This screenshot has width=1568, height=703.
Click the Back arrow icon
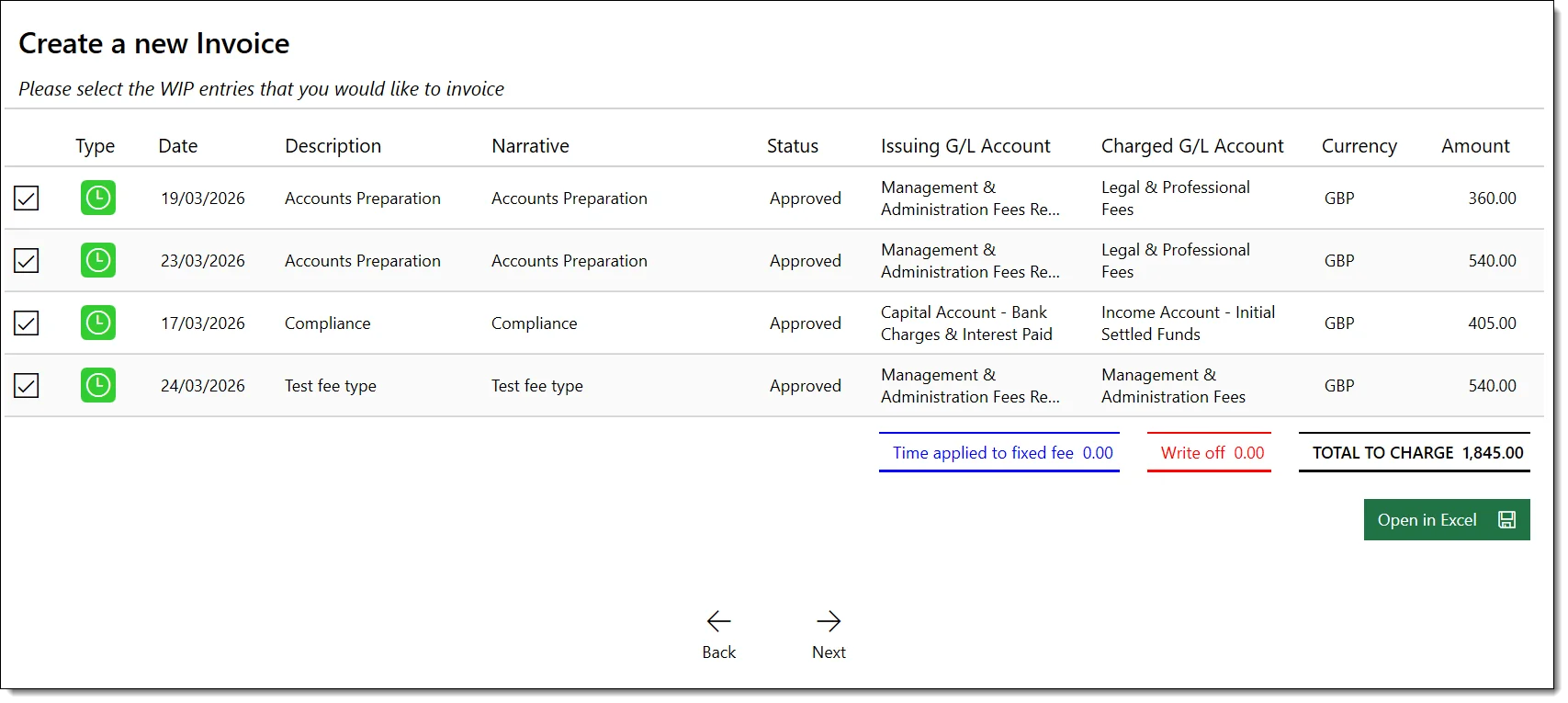coord(718,621)
